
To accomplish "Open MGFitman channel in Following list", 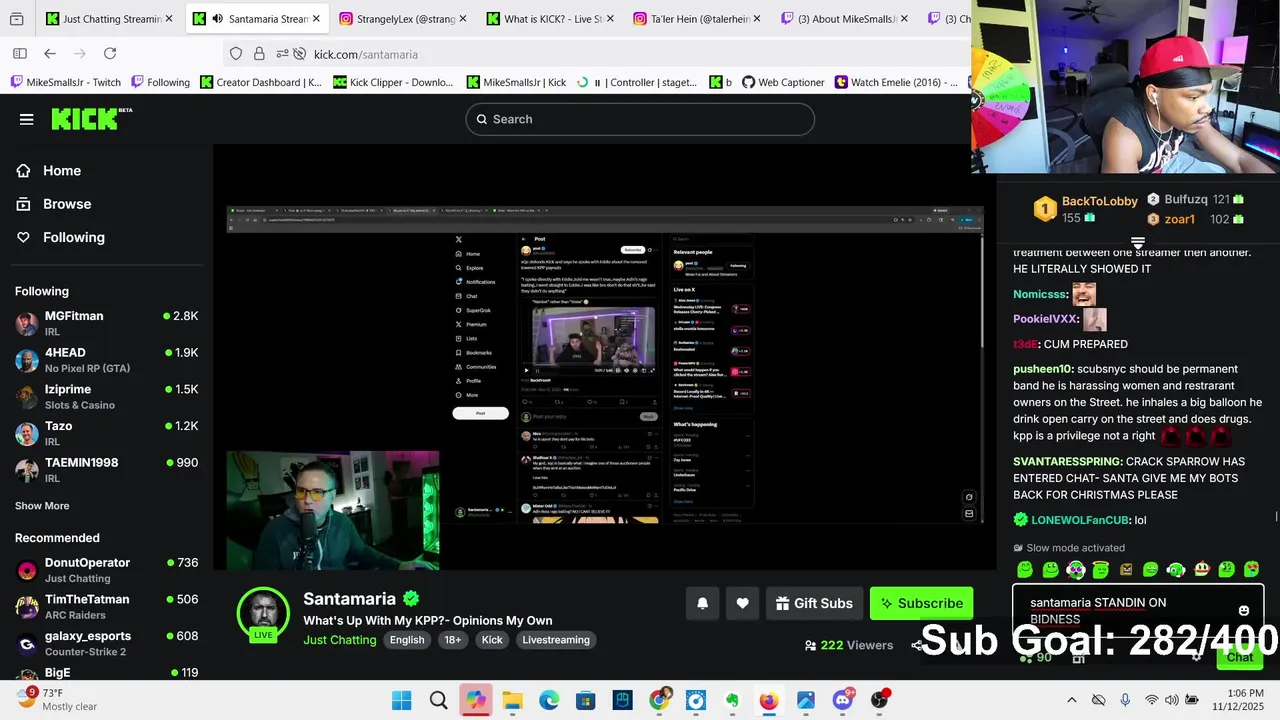I will (x=107, y=323).
